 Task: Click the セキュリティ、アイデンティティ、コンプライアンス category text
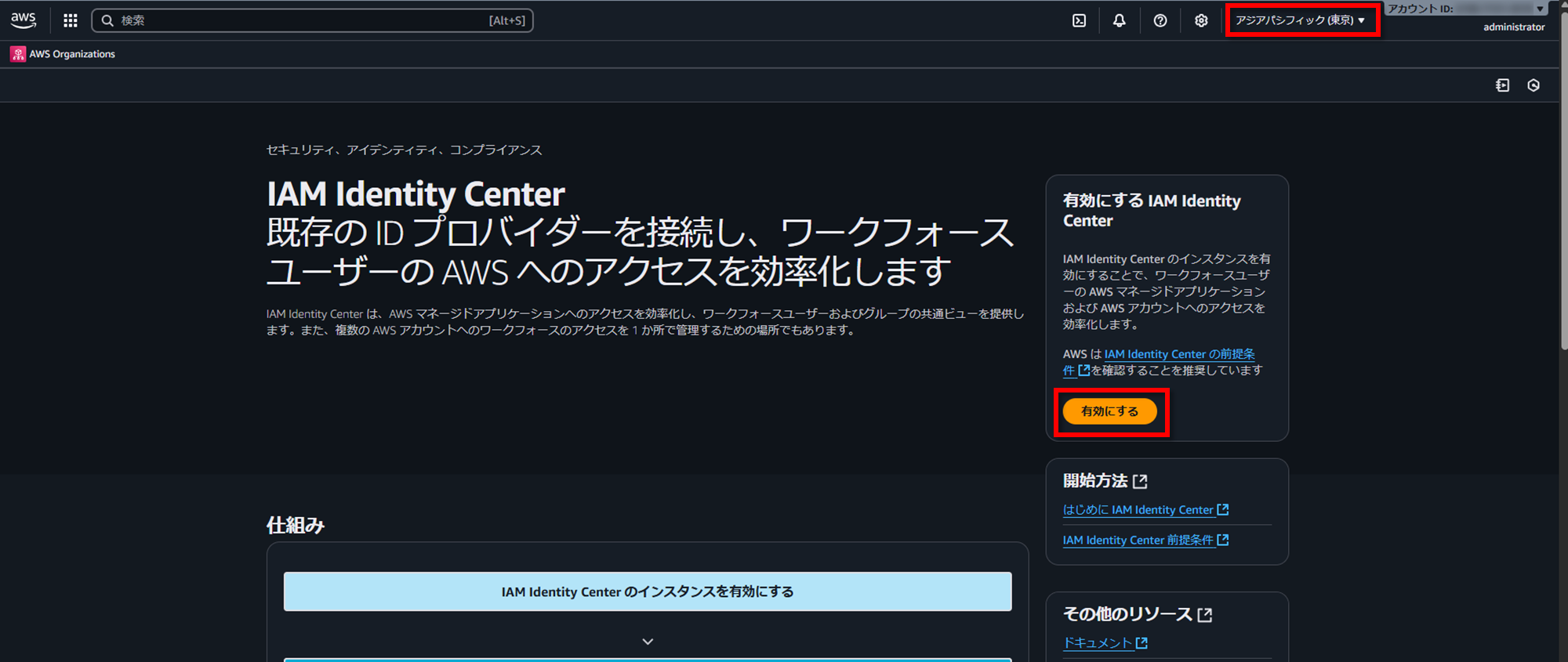tap(404, 150)
